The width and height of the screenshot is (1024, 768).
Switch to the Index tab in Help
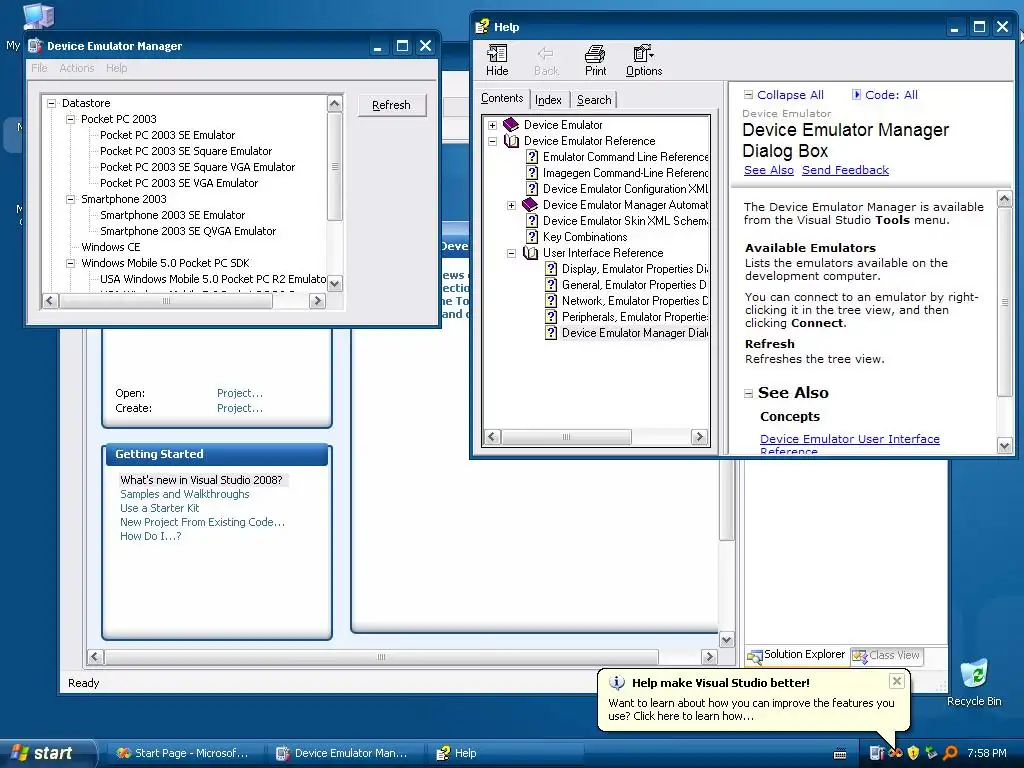[548, 100]
